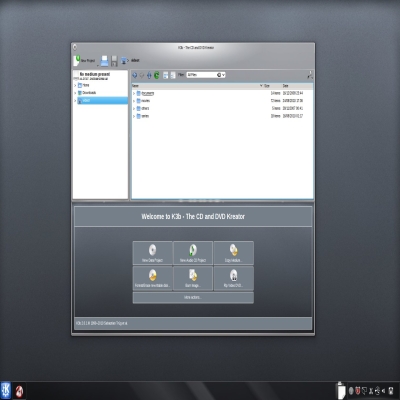Screen dimensions: 400x400
Task: Start a New Audio CD Project
Action: coord(193,253)
